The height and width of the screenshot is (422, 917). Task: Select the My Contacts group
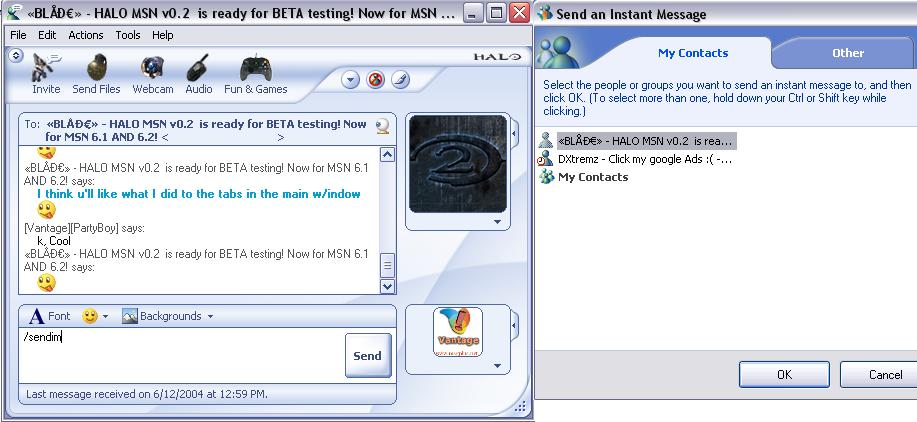(593, 177)
